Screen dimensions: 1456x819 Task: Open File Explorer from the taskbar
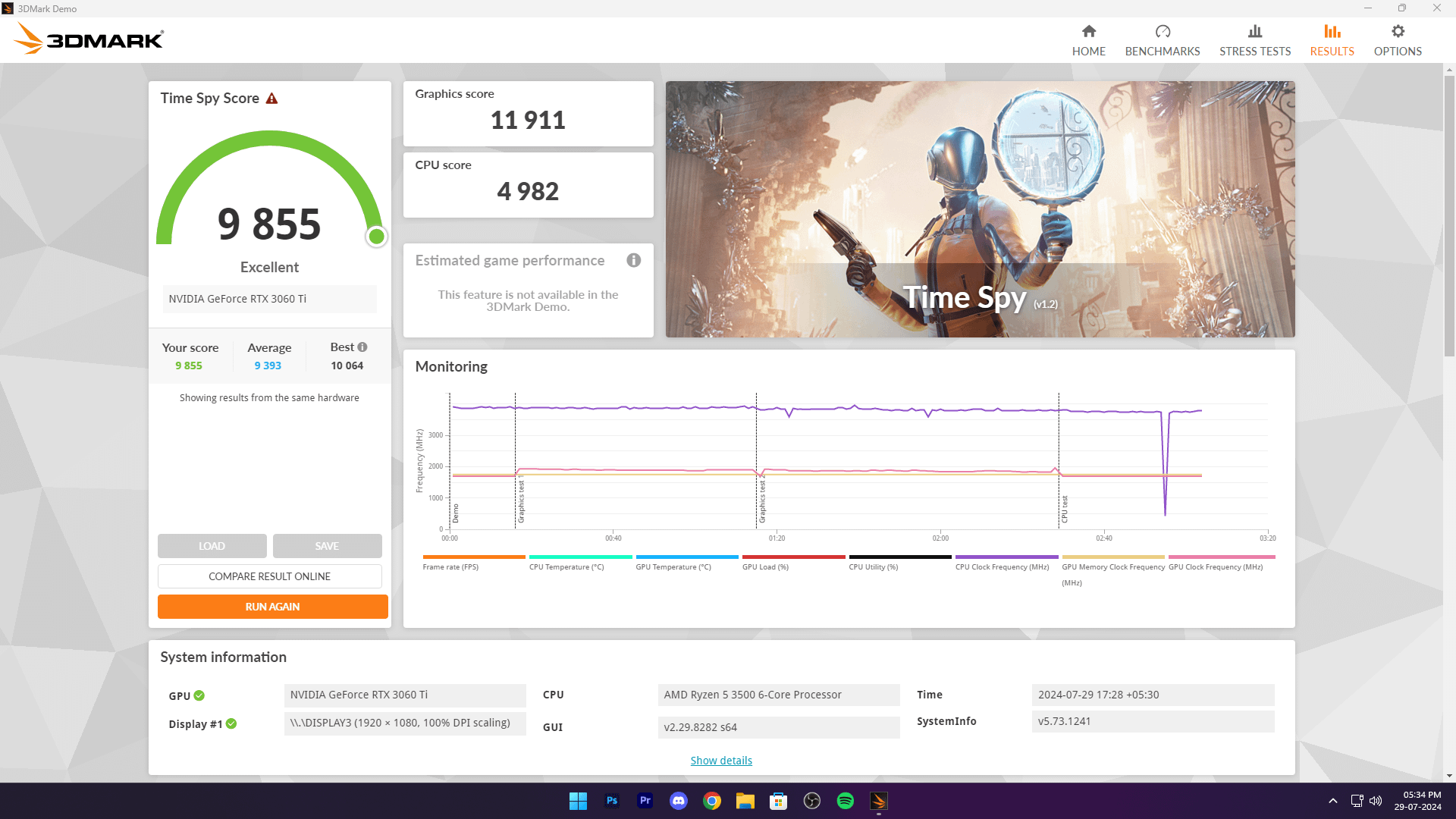(745, 801)
